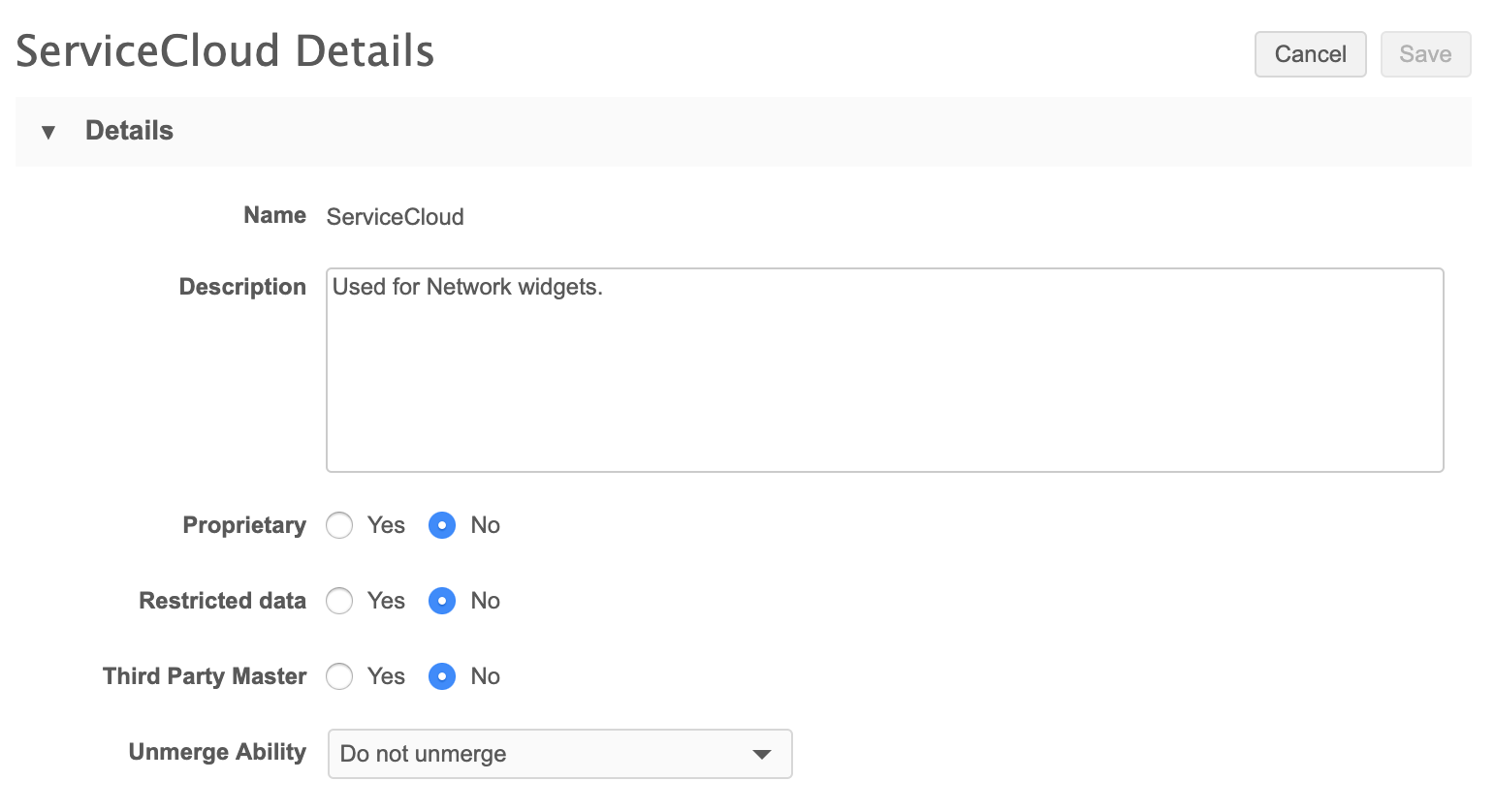Click the Description field label
Screen dimensions: 1495x812
[x=242, y=287]
